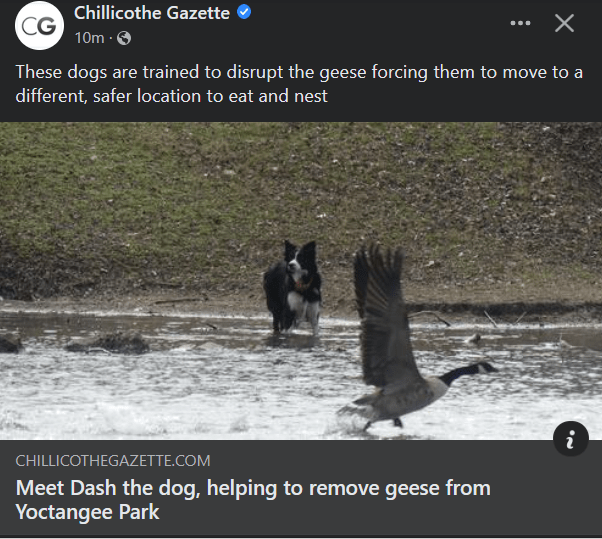Click the article preview photo
This screenshot has height=539, width=602.
301,281
